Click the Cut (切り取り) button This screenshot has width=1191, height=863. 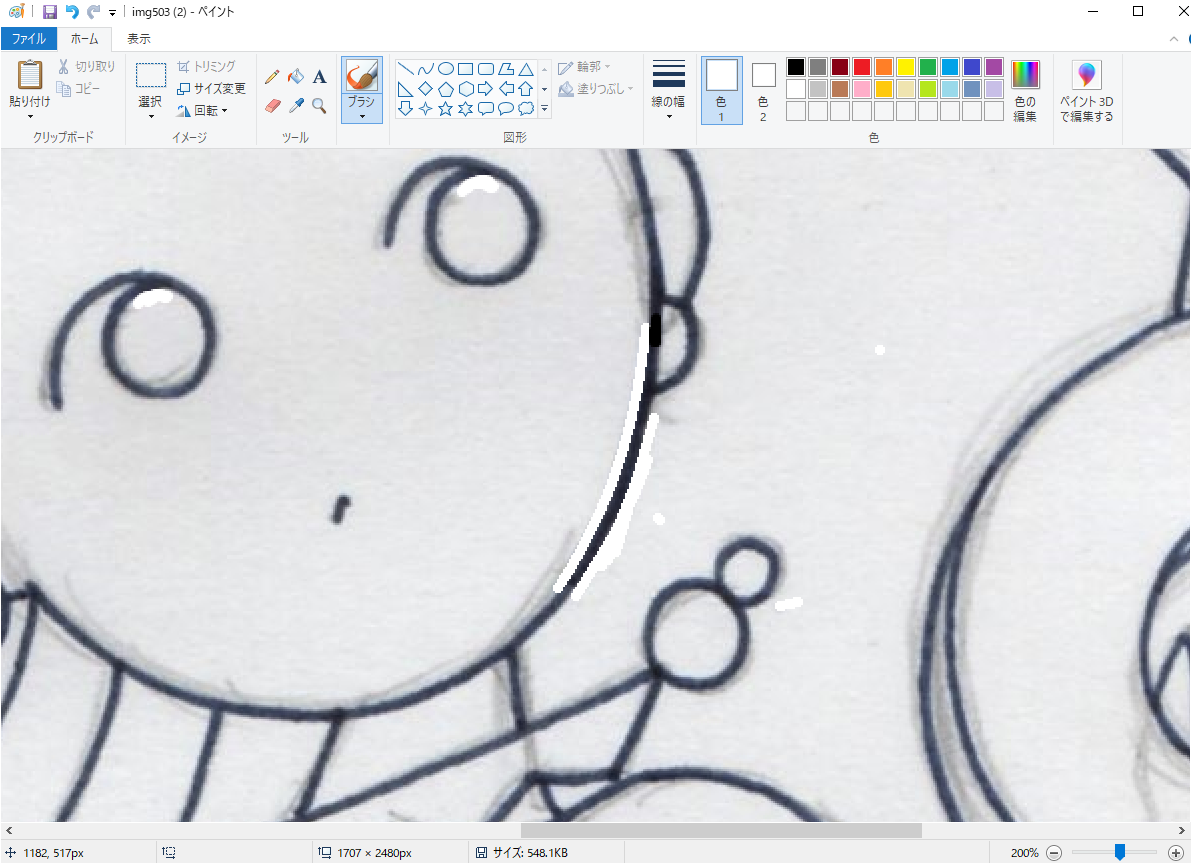click(x=87, y=67)
